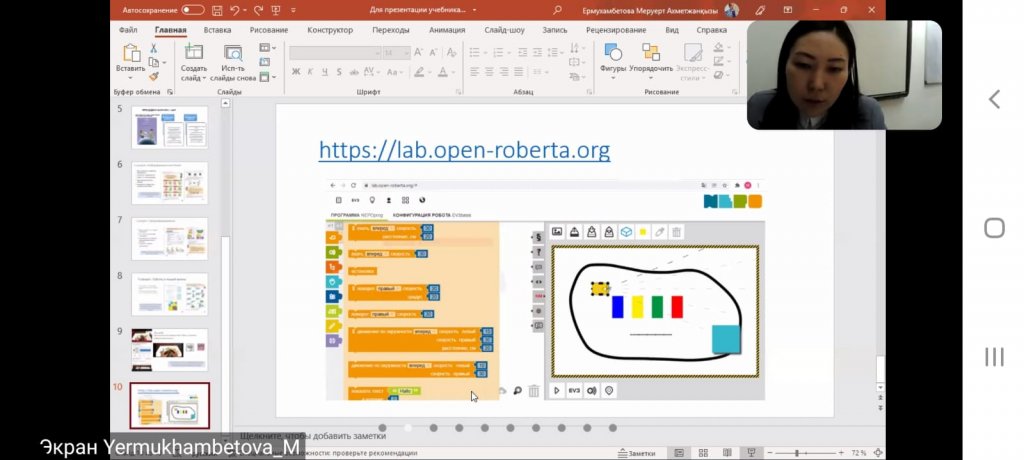1024x460 pixels.
Task: Click the Save floppy disk icon
Action: coord(217,10)
